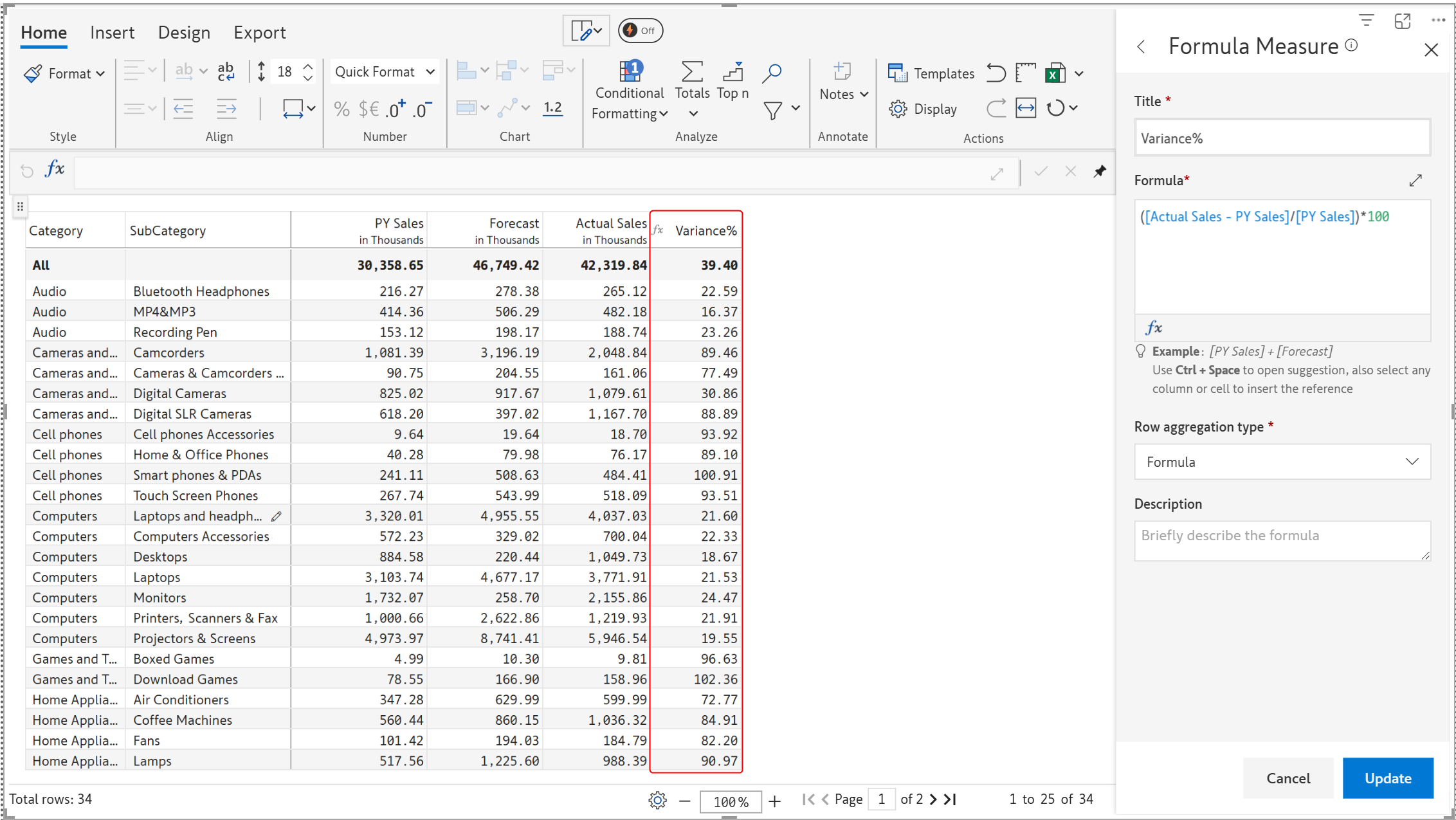Screen dimensions: 1456x820
Task: Open the Totals sigma tool
Action: point(692,71)
